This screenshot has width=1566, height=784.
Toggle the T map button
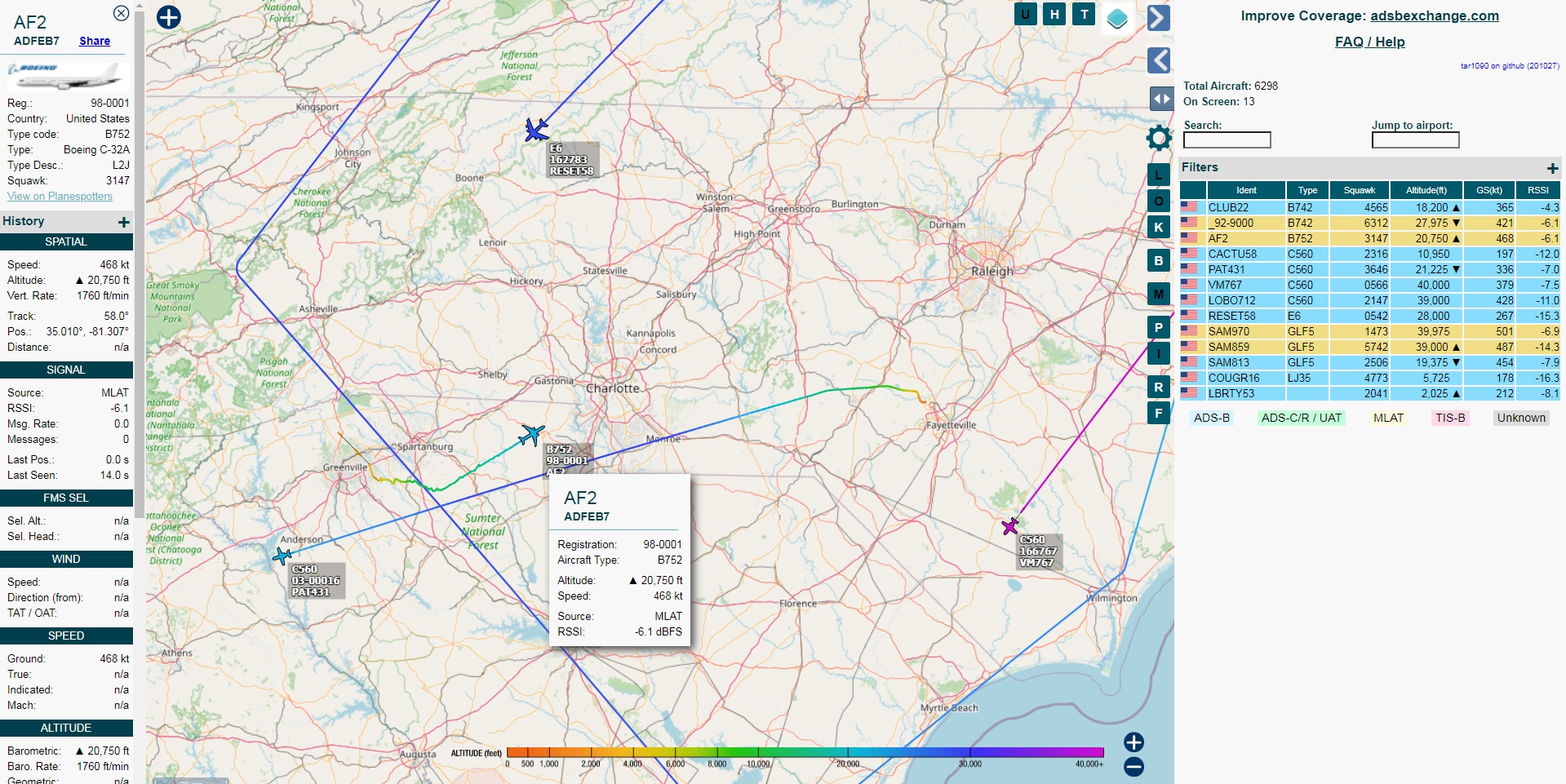1084,14
